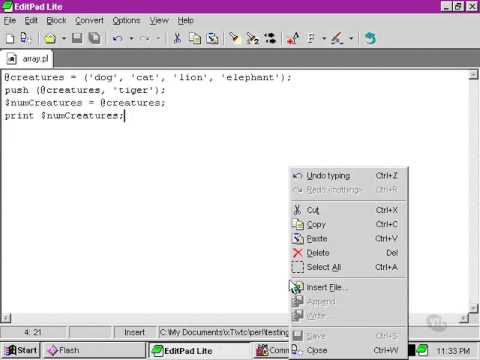Click the '4: 21' cursor position status field
Image resolution: width=480 pixels, height=360 pixels.
(x=33, y=332)
